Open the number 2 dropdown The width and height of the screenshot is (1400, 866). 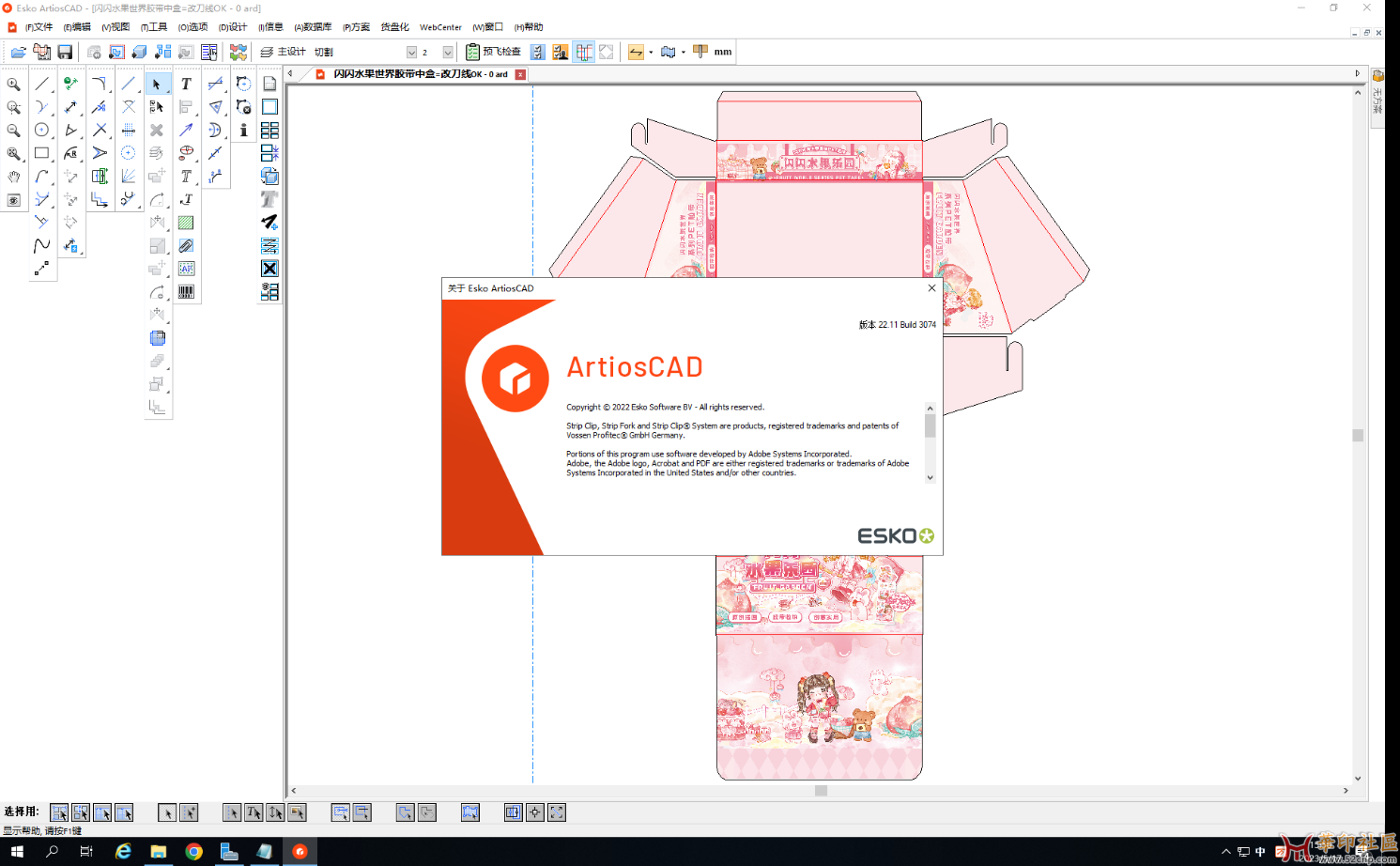pos(448,53)
